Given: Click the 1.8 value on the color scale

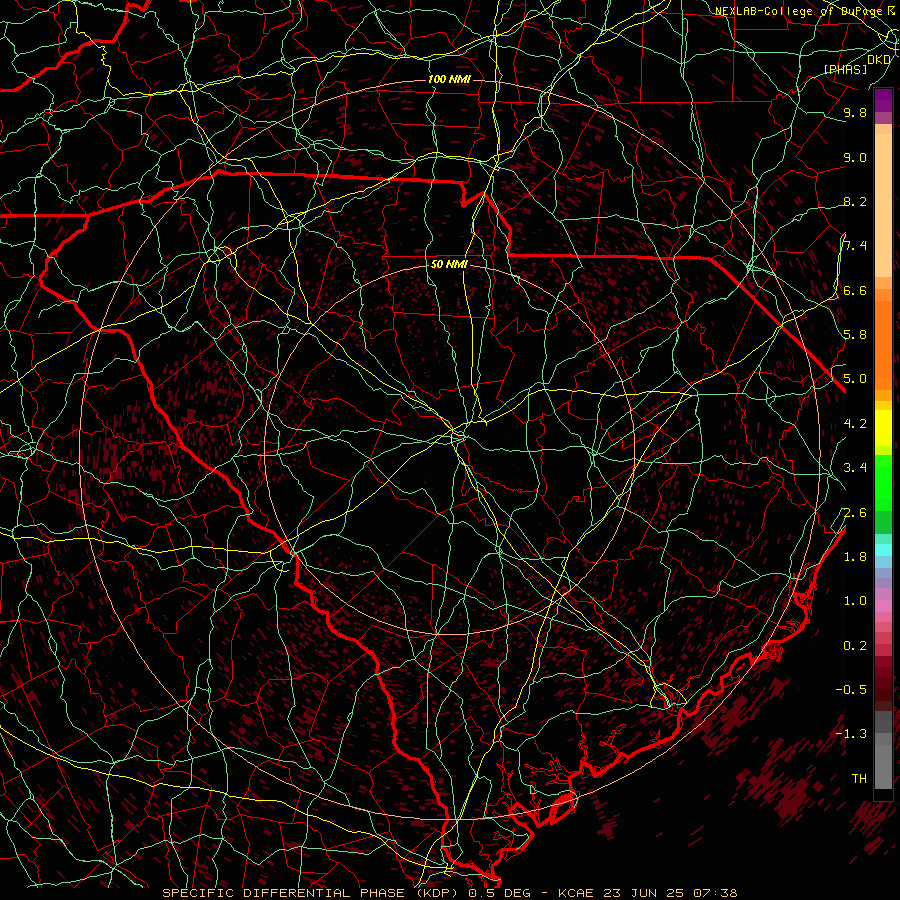Looking at the screenshot, I should pos(855,557).
